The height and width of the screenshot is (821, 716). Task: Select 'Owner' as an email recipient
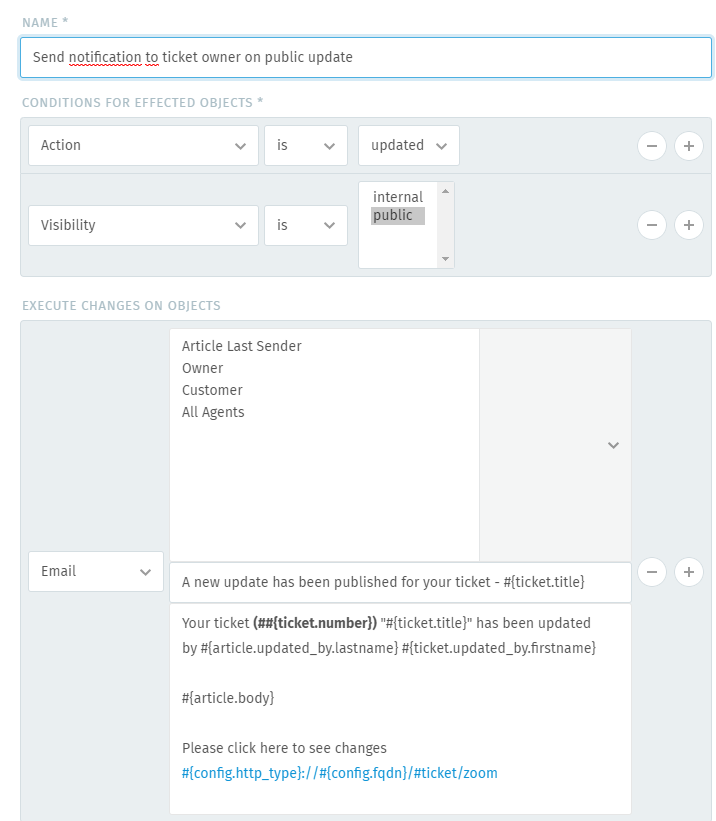click(x=202, y=368)
